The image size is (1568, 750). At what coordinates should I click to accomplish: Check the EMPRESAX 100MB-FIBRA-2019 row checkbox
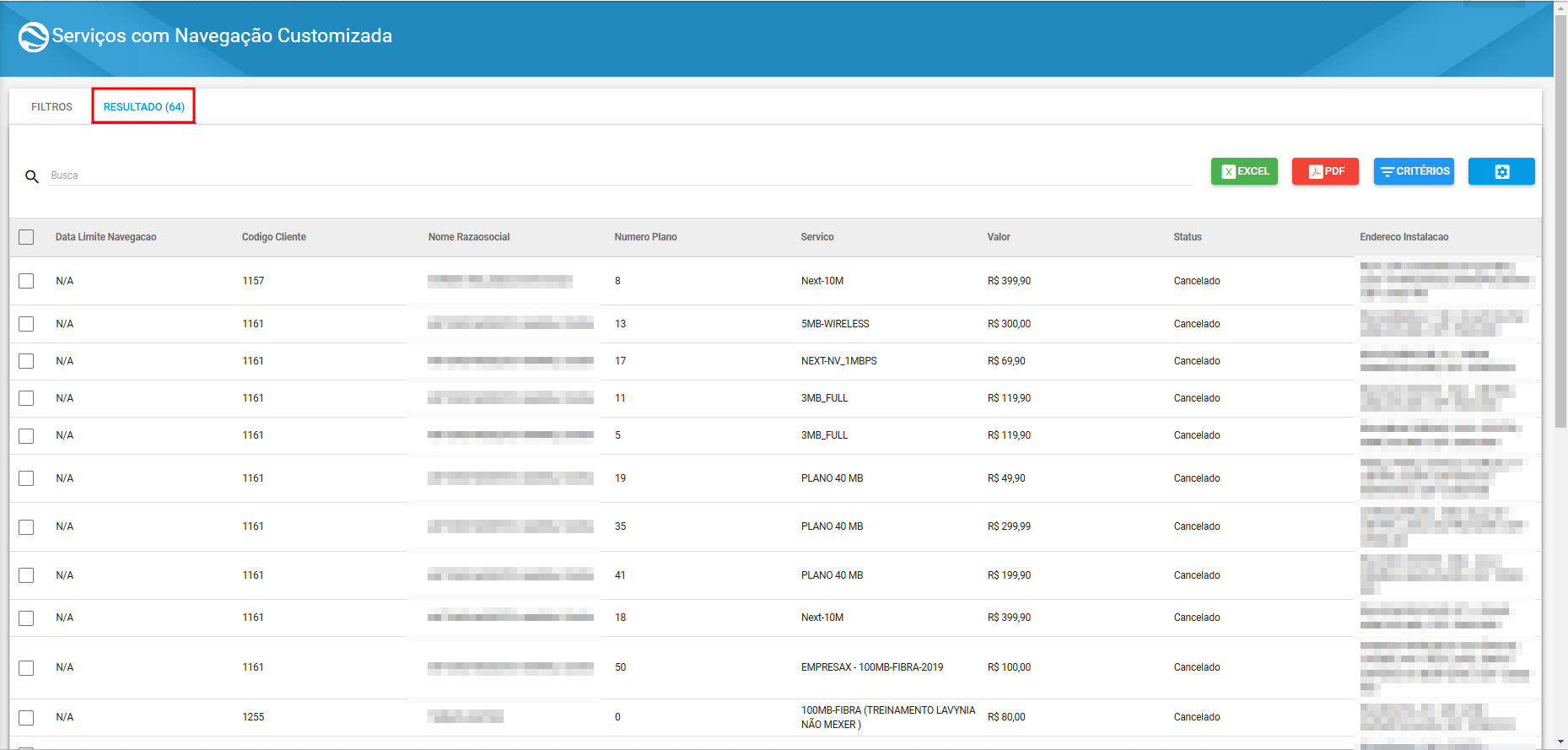(26, 668)
